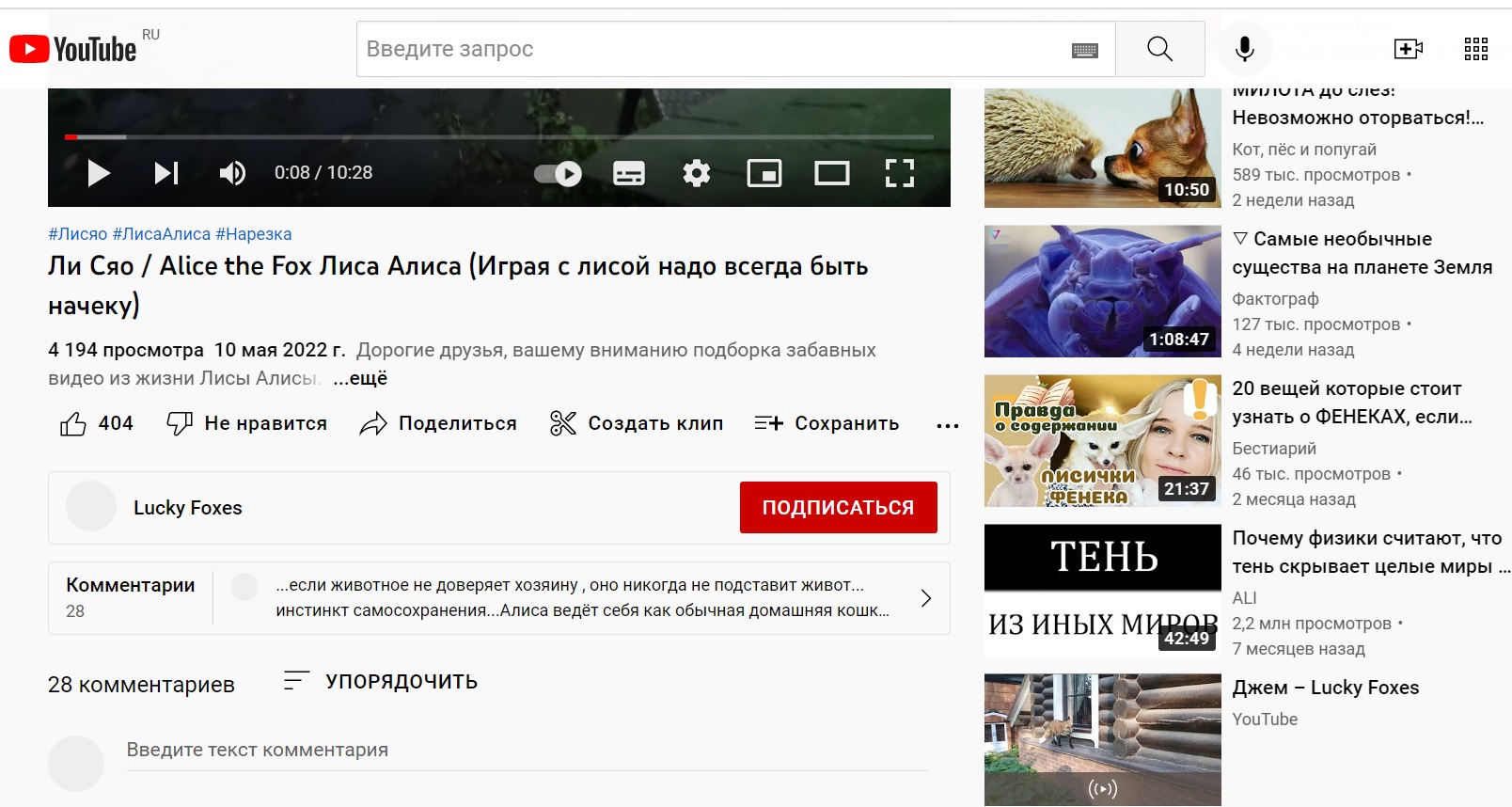Open the YouTube home logo
1512x807 pixels.
(x=73, y=49)
